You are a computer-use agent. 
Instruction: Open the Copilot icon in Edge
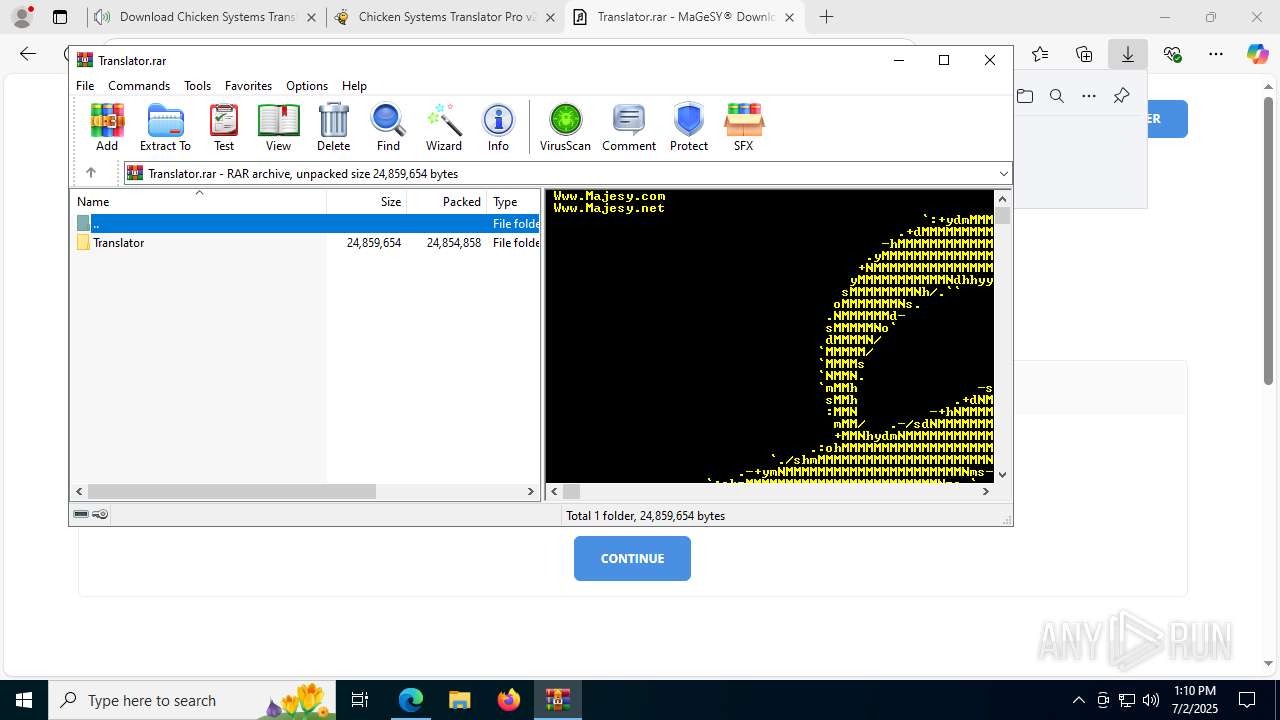[1257, 54]
